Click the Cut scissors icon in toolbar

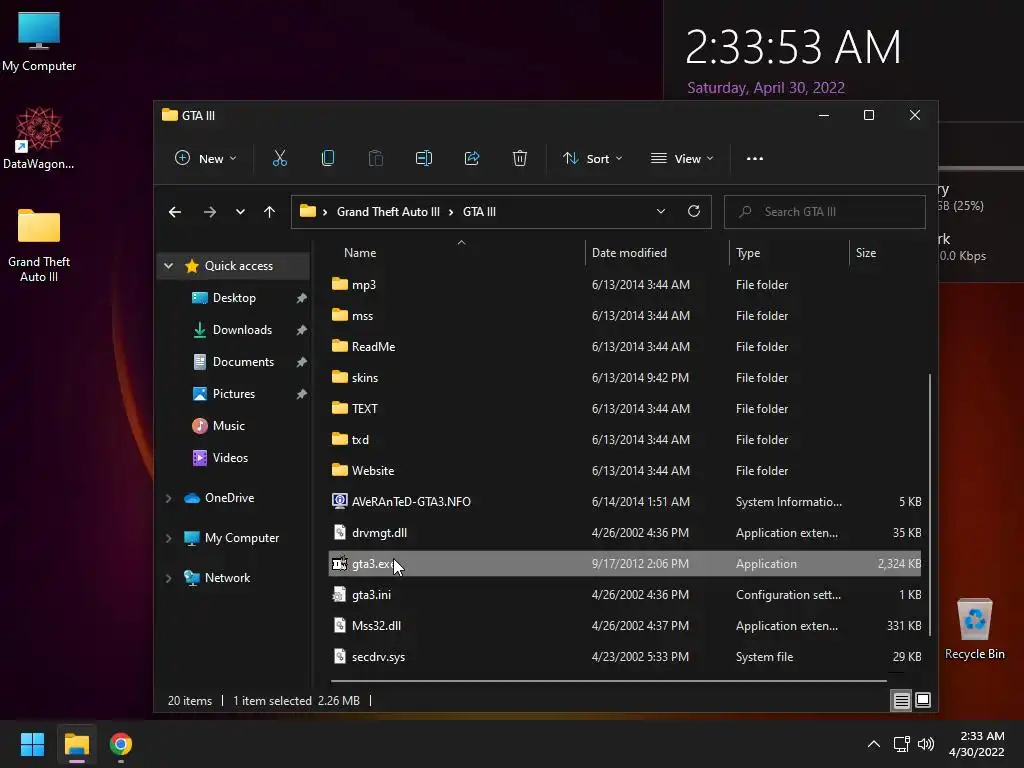(x=280, y=158)
